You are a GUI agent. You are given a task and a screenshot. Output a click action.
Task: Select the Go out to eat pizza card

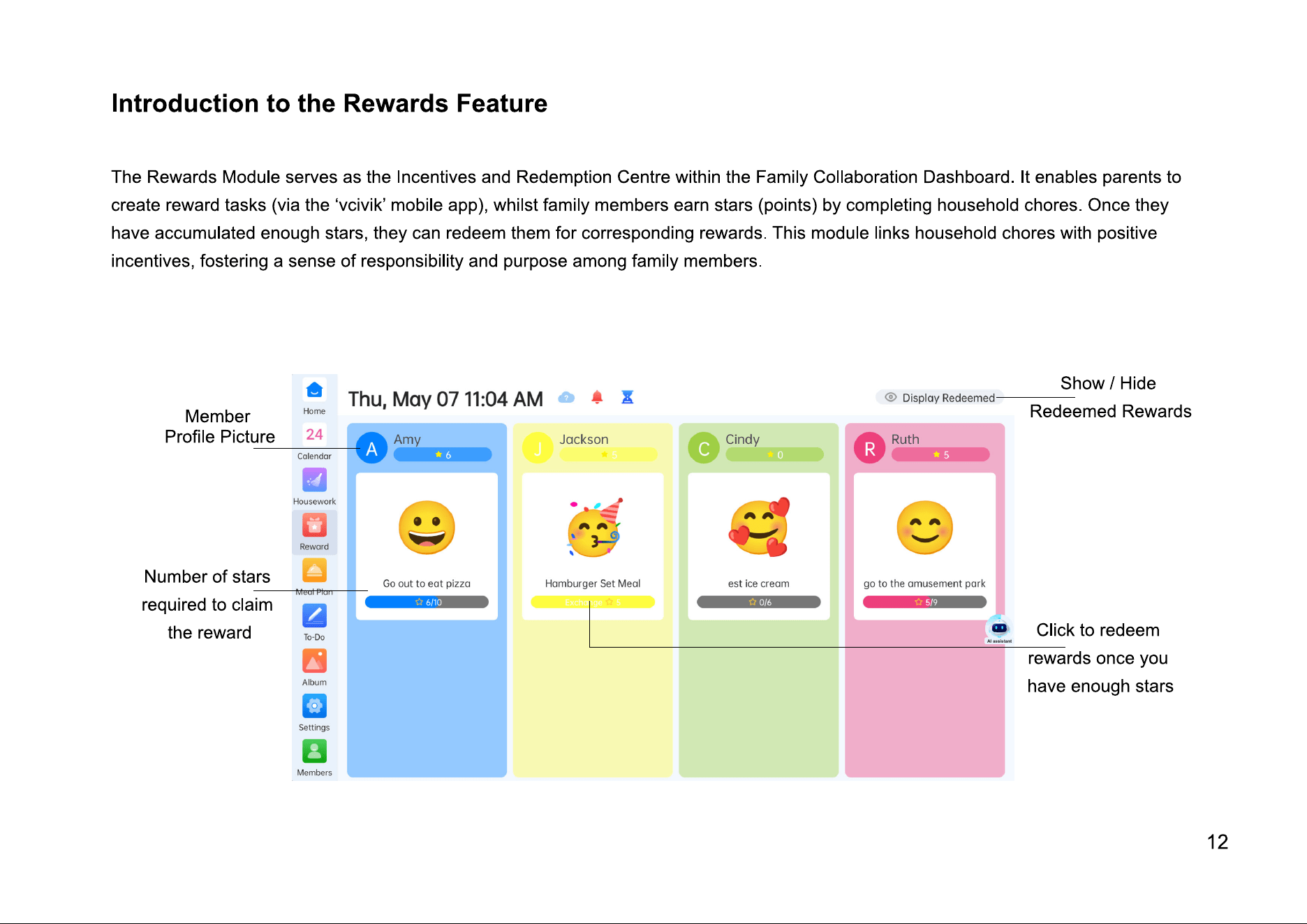pyautogui.click(x=427, y=546)
